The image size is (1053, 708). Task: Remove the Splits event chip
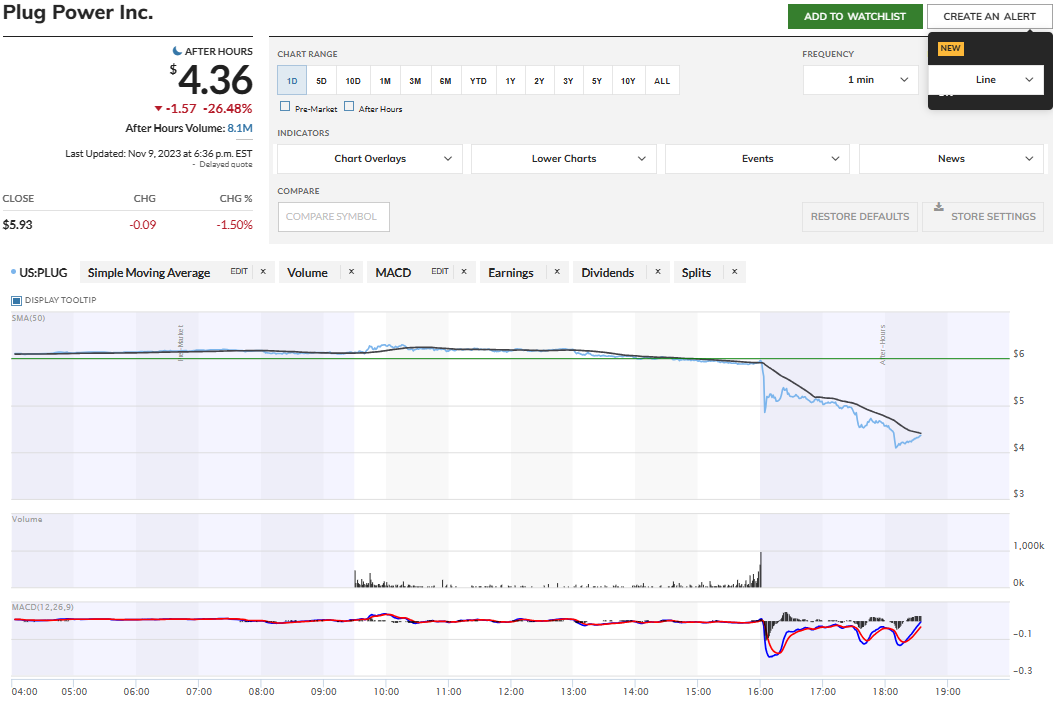pyautogui.click(x=735, y=272)
